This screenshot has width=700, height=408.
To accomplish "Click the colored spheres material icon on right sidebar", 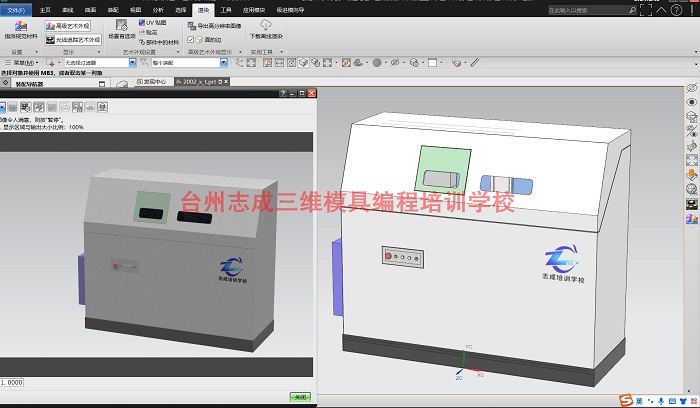I will coord(692,218).
